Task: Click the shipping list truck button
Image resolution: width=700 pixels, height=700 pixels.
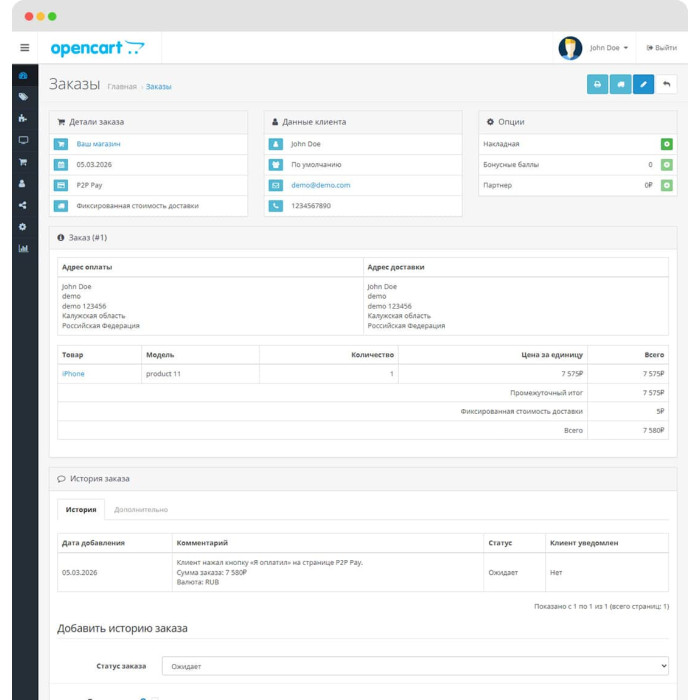Action: coord(621,84)
